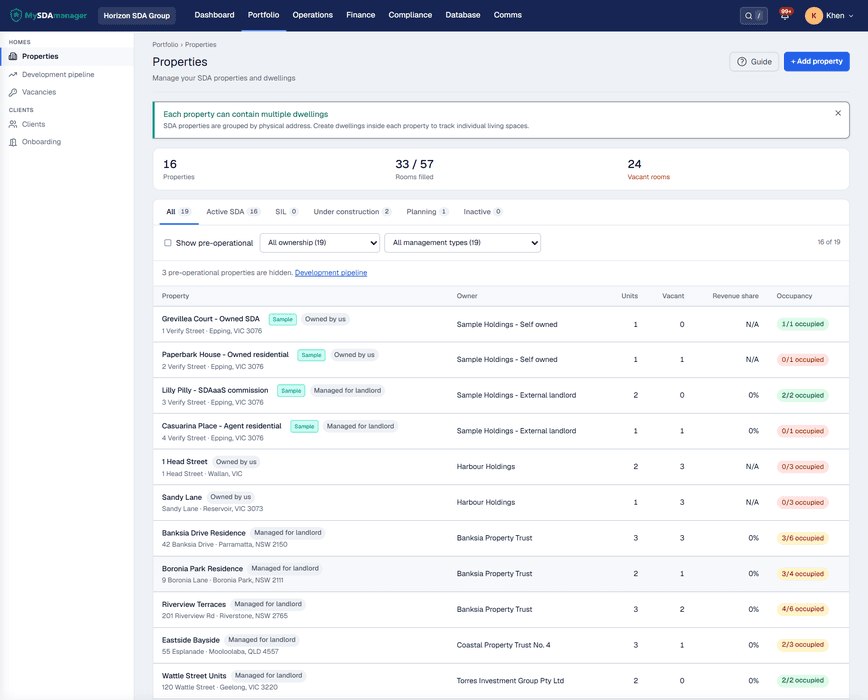Open the All ownership dropdown
Viewport: 868px width, 700px height.
coord(320,242)
